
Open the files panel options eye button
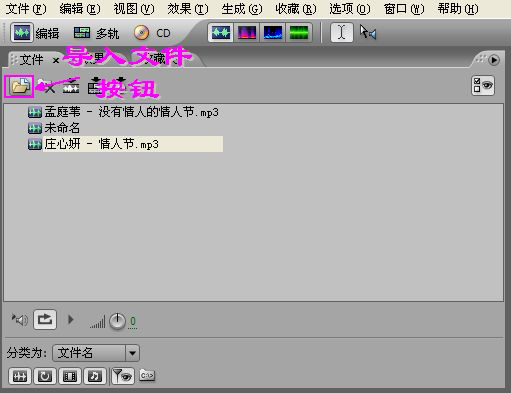(x=483, y=86)
